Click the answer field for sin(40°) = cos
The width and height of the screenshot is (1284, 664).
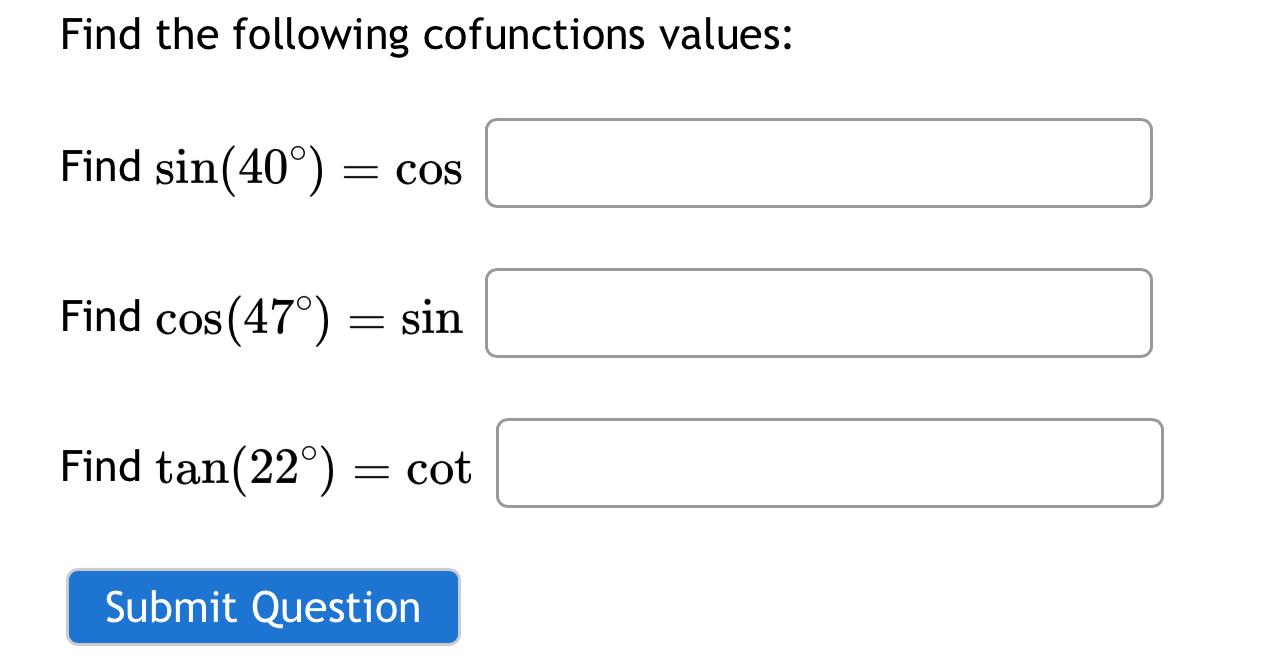(818, 162)
